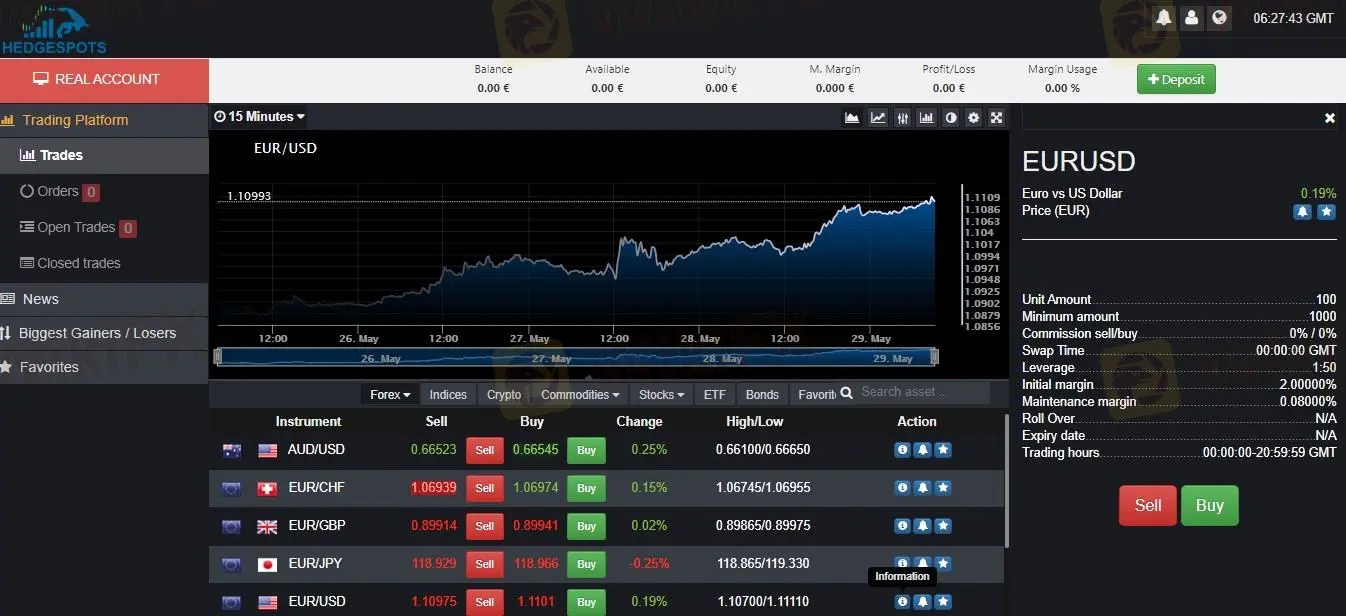Click Sell button for EUR/JPY
Image resolution: width=1346 pixels, height=616 pixels.
pos(485,564)
